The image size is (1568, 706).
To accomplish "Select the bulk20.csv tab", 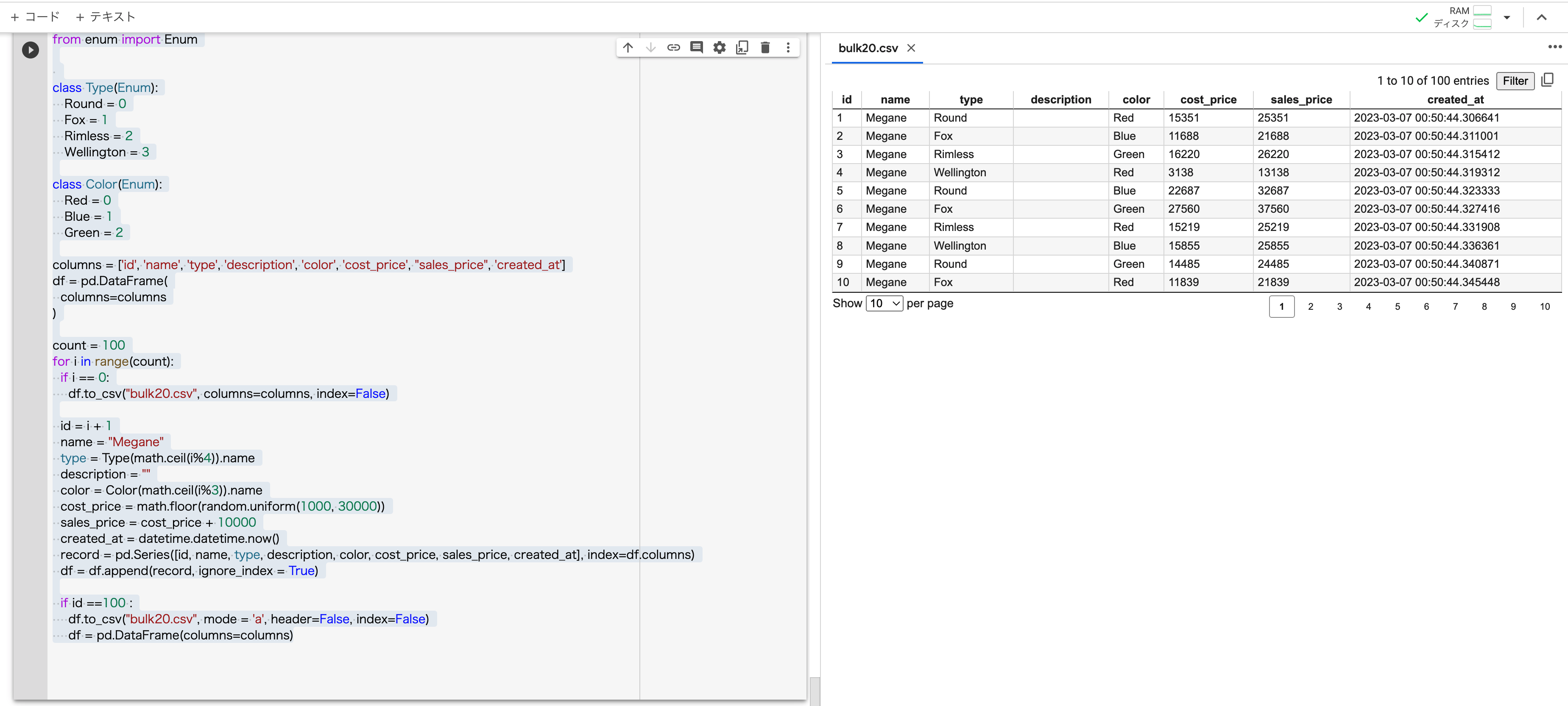I will click(x=868, y=48).
